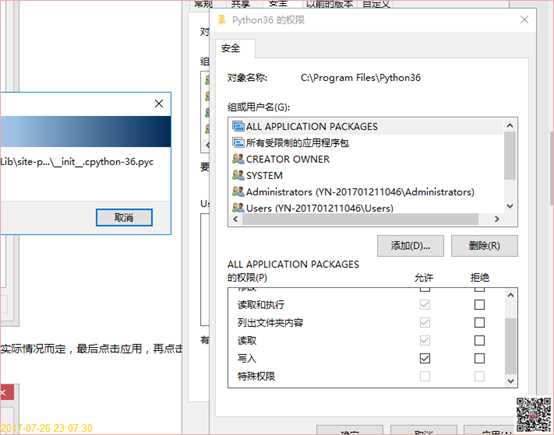Toggle deny checkbox for 写入
This screenshot has width=554, height=435.
coord(479,358)
